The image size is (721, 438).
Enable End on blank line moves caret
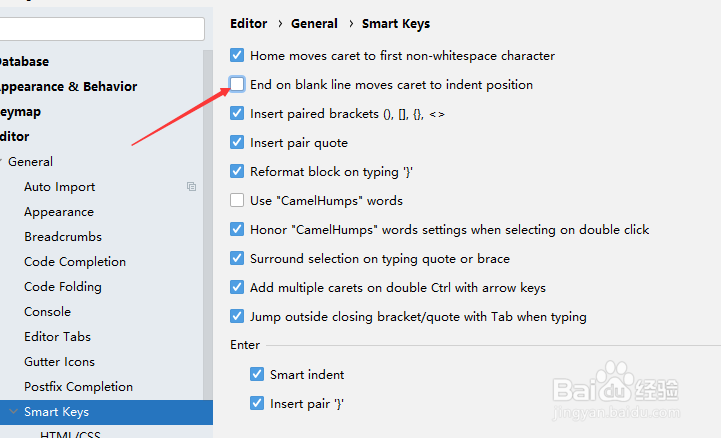point(237,85)
